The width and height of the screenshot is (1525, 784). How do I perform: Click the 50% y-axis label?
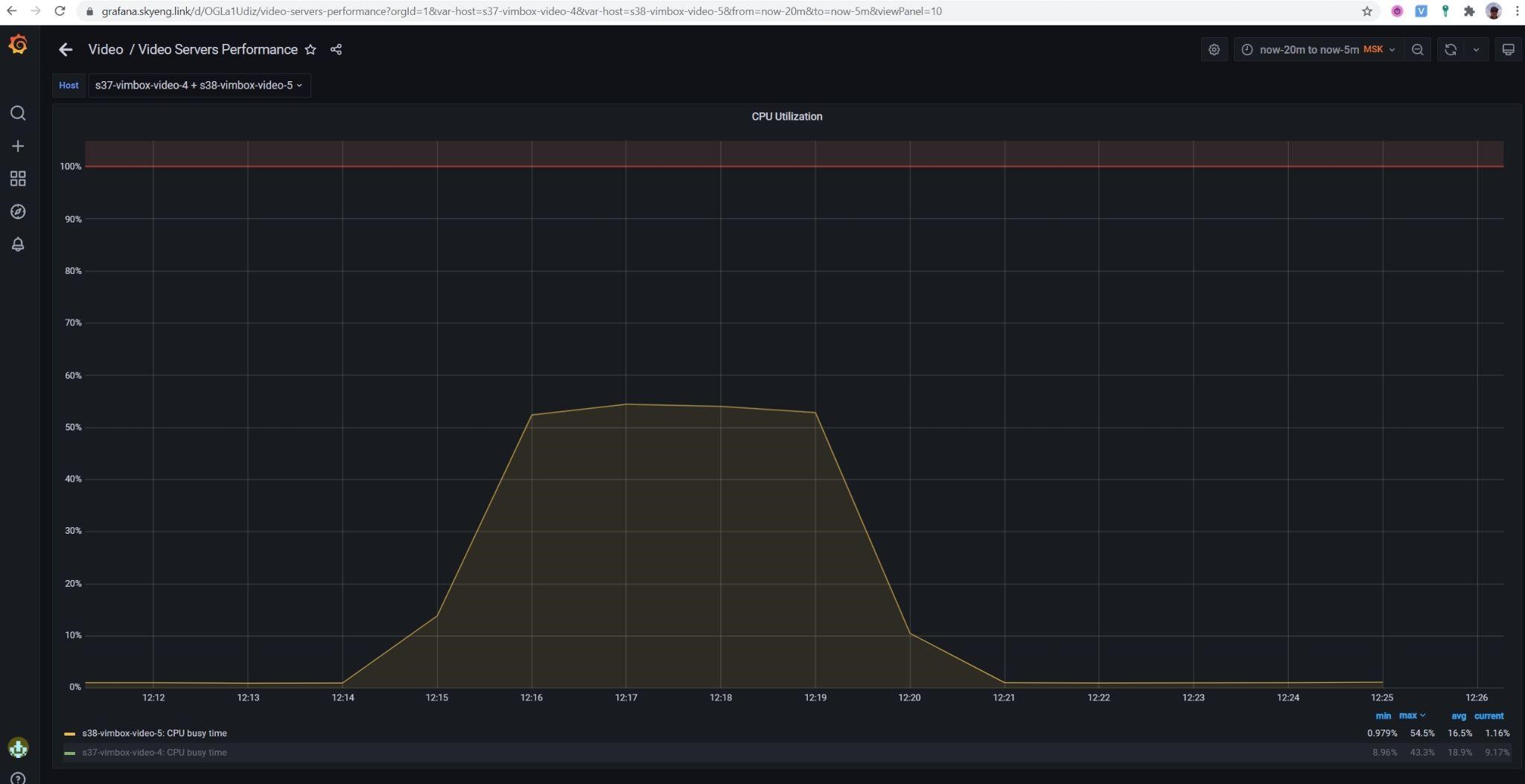73,427
